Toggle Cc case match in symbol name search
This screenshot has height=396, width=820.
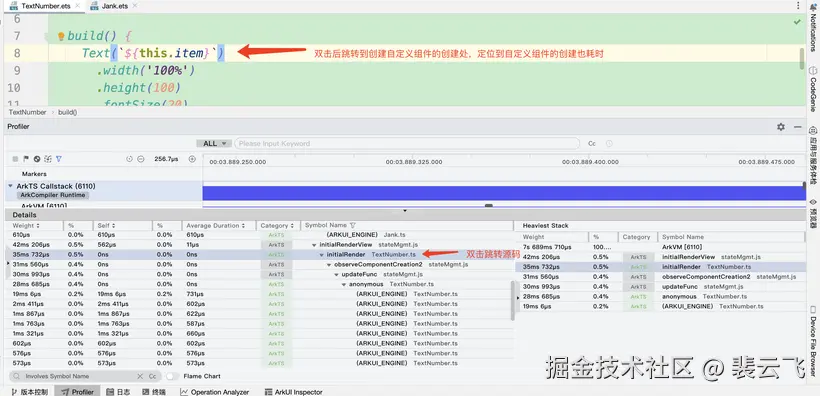[x=152, y=376]
